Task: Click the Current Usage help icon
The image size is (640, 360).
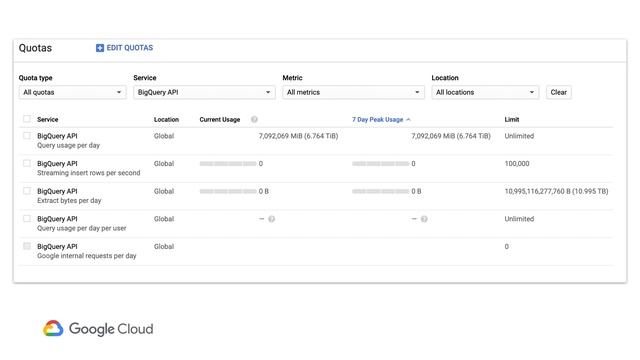Action: [x=254, y=119]
